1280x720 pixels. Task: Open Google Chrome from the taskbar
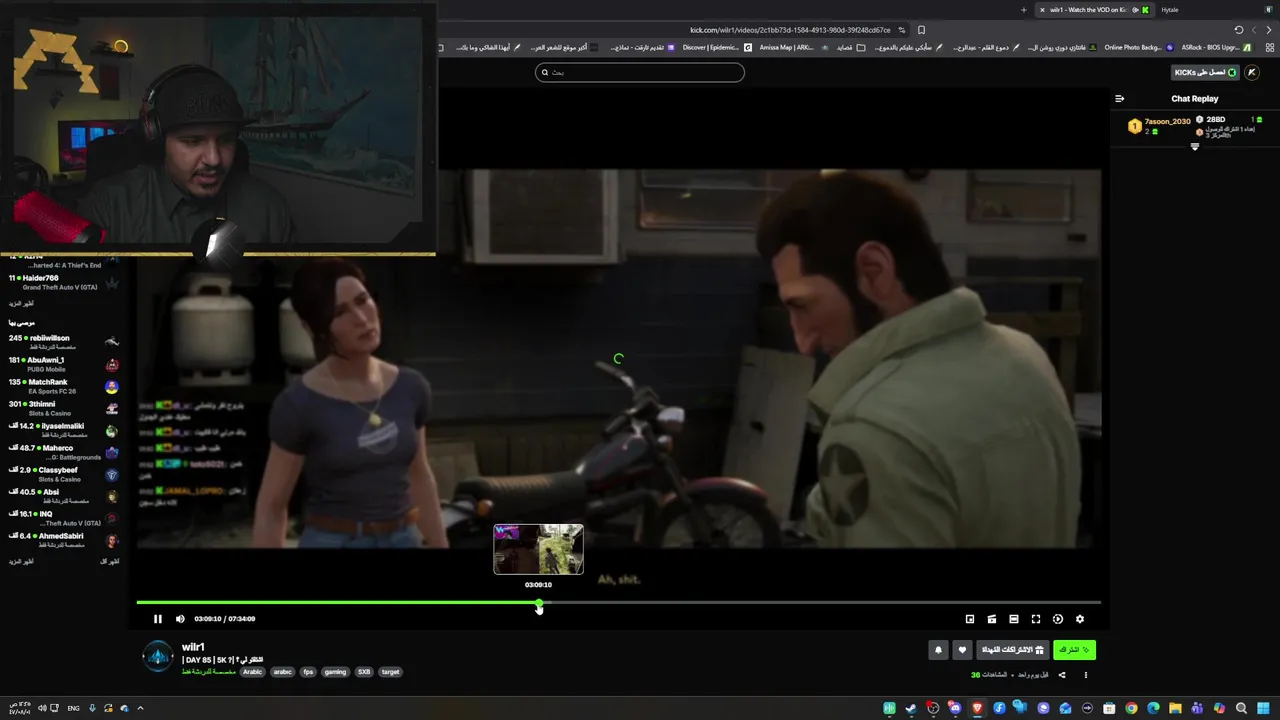(1131, 708)
